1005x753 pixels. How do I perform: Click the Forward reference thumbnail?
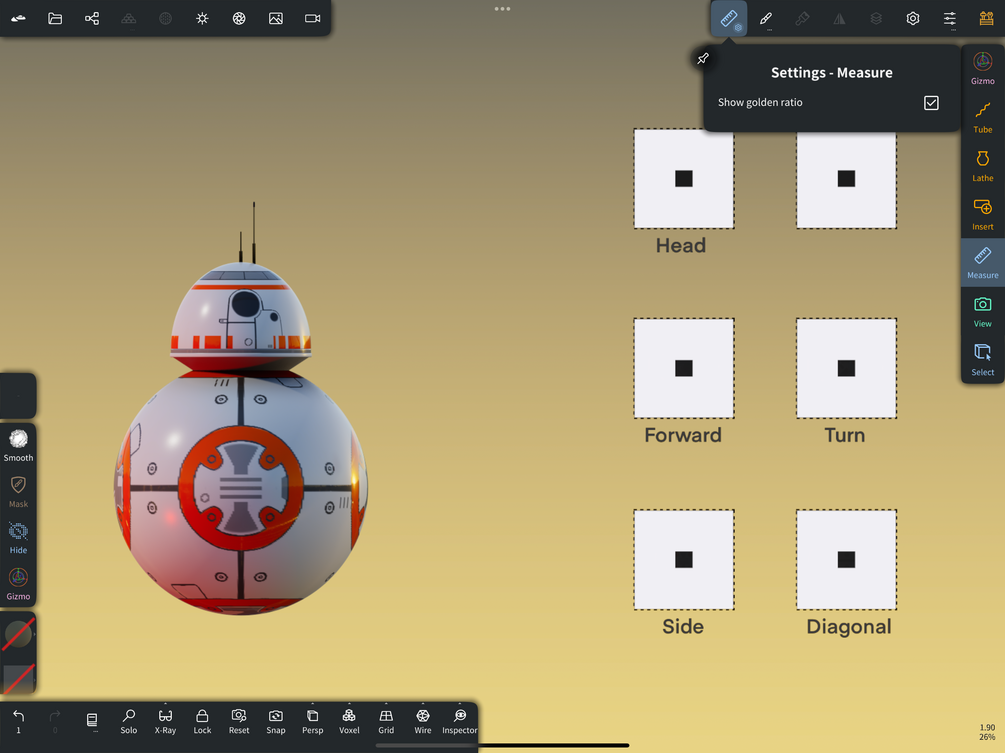(684, 368)
